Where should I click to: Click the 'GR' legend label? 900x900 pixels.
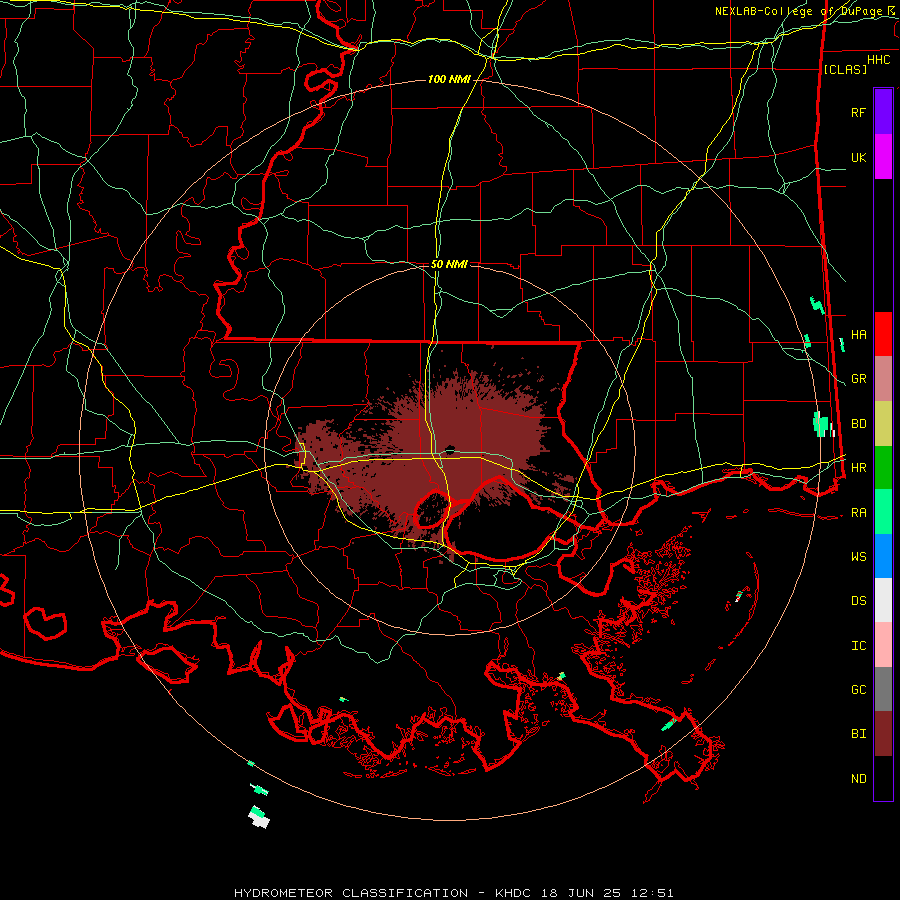858,379
